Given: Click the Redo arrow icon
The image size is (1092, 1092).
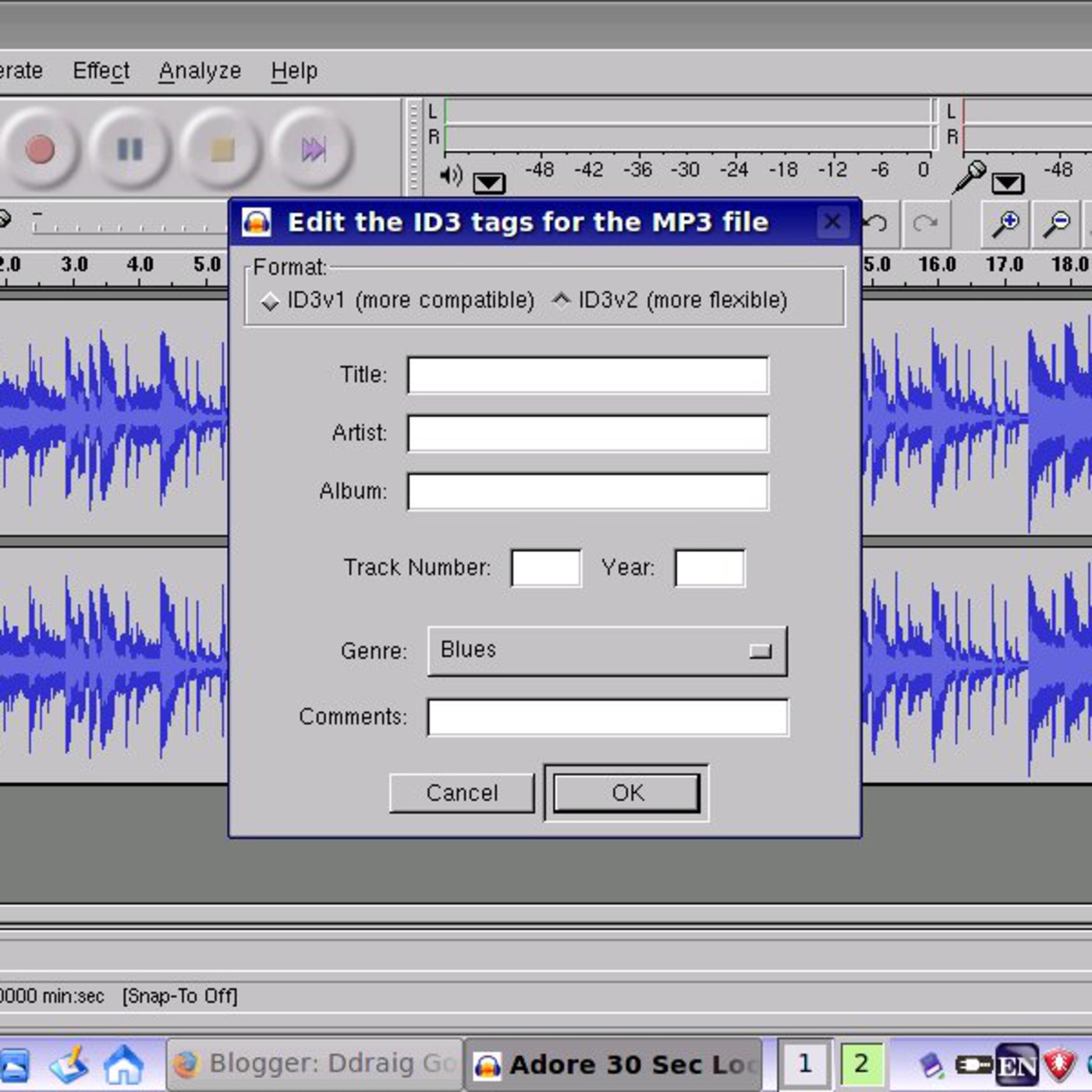Looking at the screenshot, I should [x=925, y=224].
